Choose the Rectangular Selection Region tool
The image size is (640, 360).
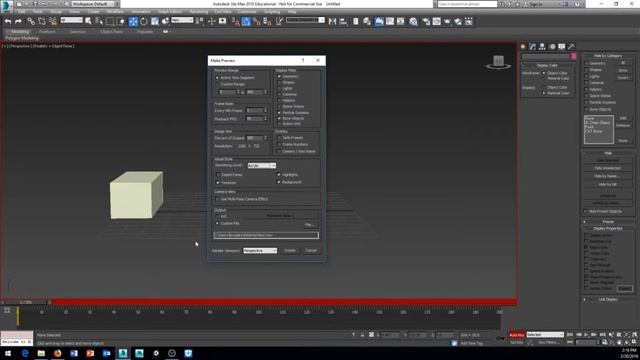pyautogui.click(x=110, y=21)
